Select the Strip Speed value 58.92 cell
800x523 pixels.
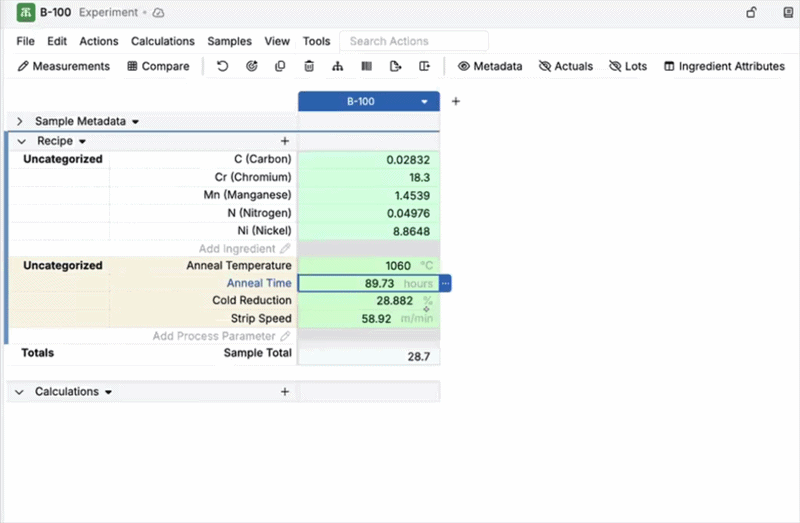coord(368,318)
